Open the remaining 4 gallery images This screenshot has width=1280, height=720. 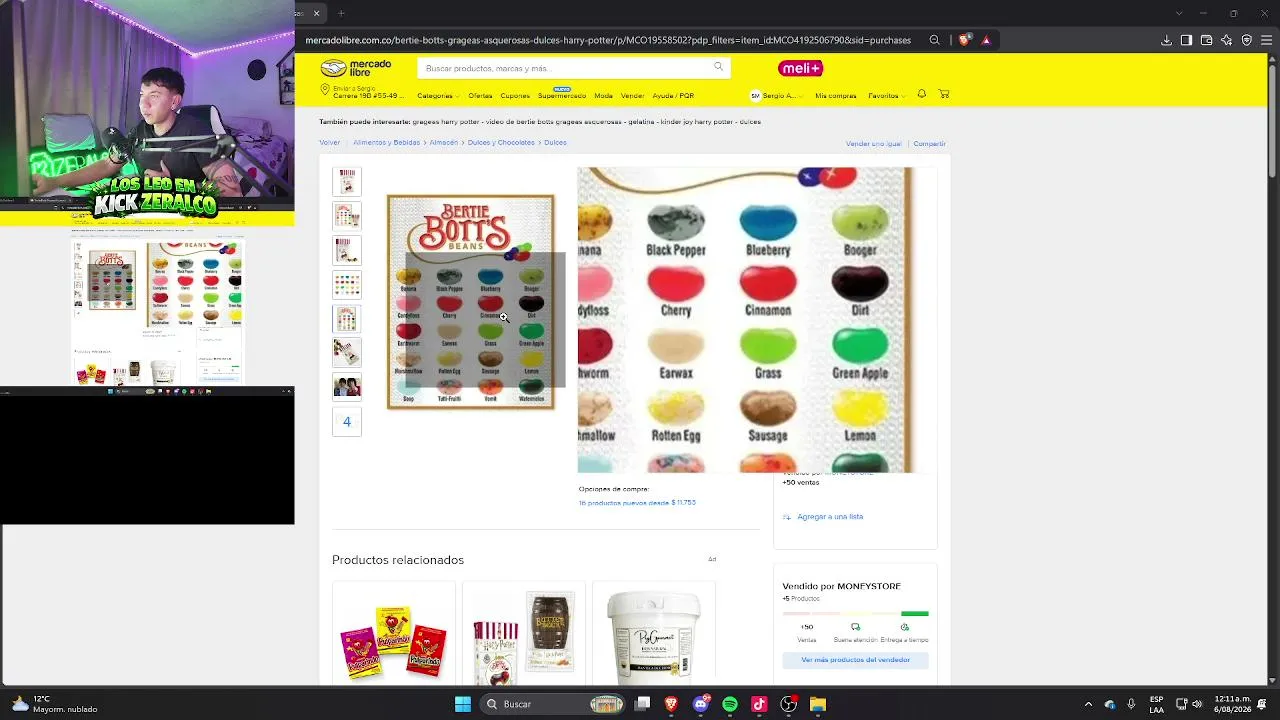point(347,421)
